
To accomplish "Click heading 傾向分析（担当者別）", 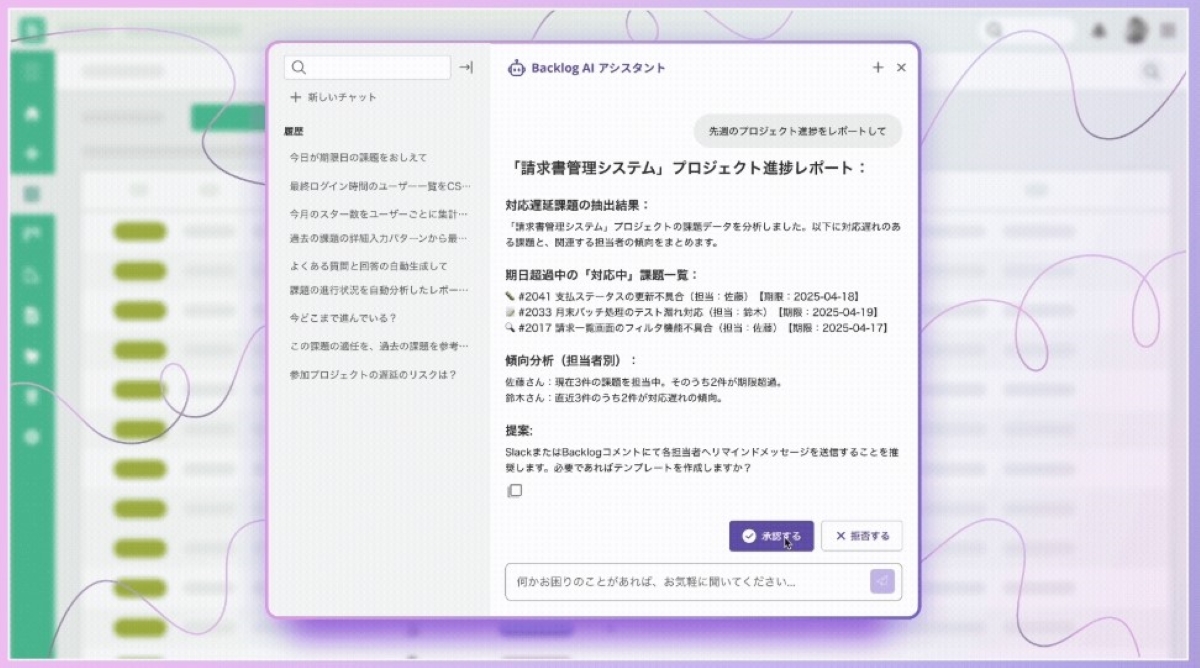I will tap(571, 360).
